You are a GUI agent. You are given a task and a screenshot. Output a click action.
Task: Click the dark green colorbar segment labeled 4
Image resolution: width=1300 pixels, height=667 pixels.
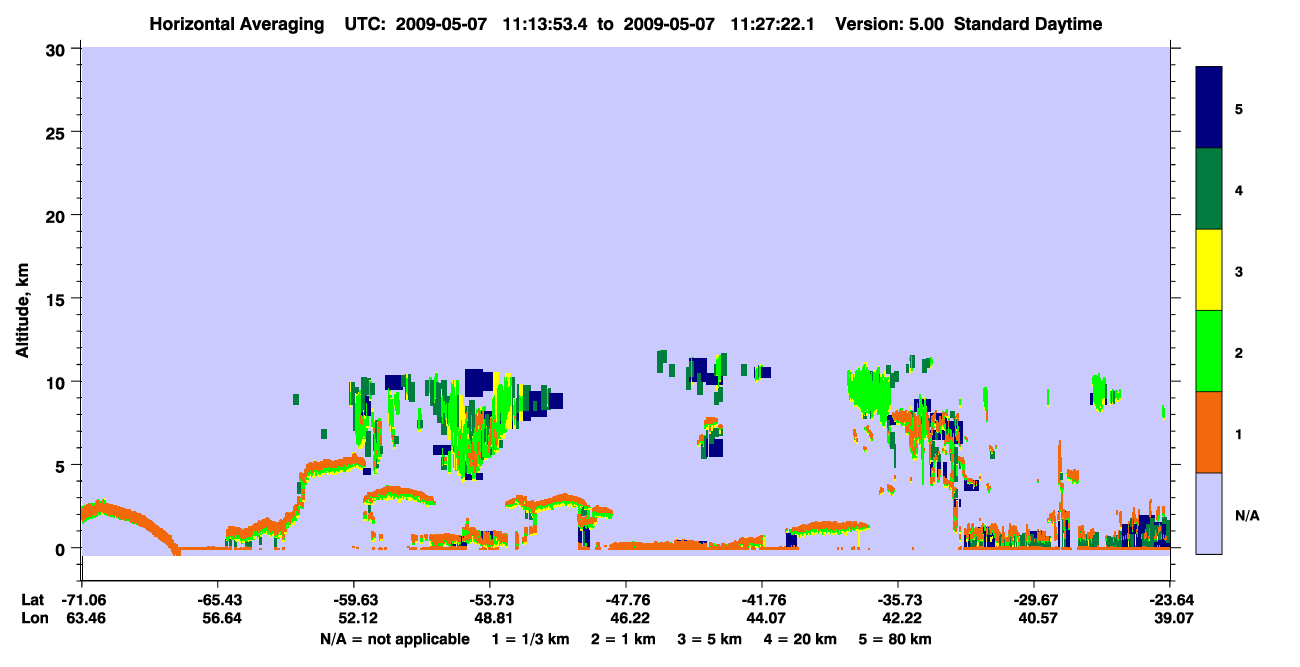point(1209,189)
